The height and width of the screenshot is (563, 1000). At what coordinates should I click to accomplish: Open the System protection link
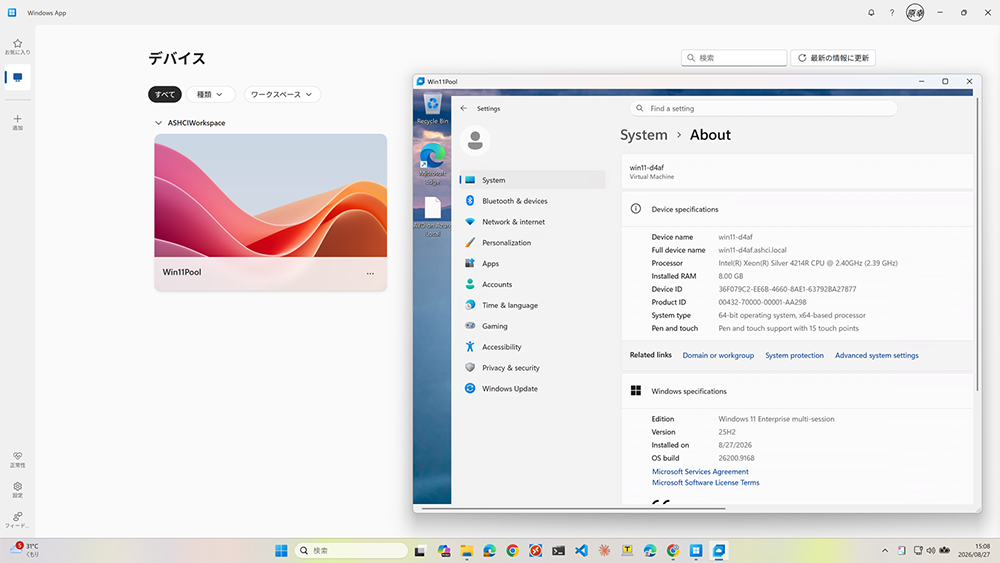pyautogui.click(x=794, y=356)
